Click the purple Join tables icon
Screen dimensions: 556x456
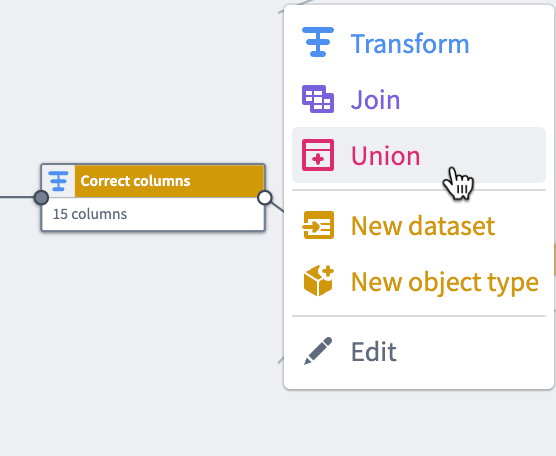tap(318, 99)
